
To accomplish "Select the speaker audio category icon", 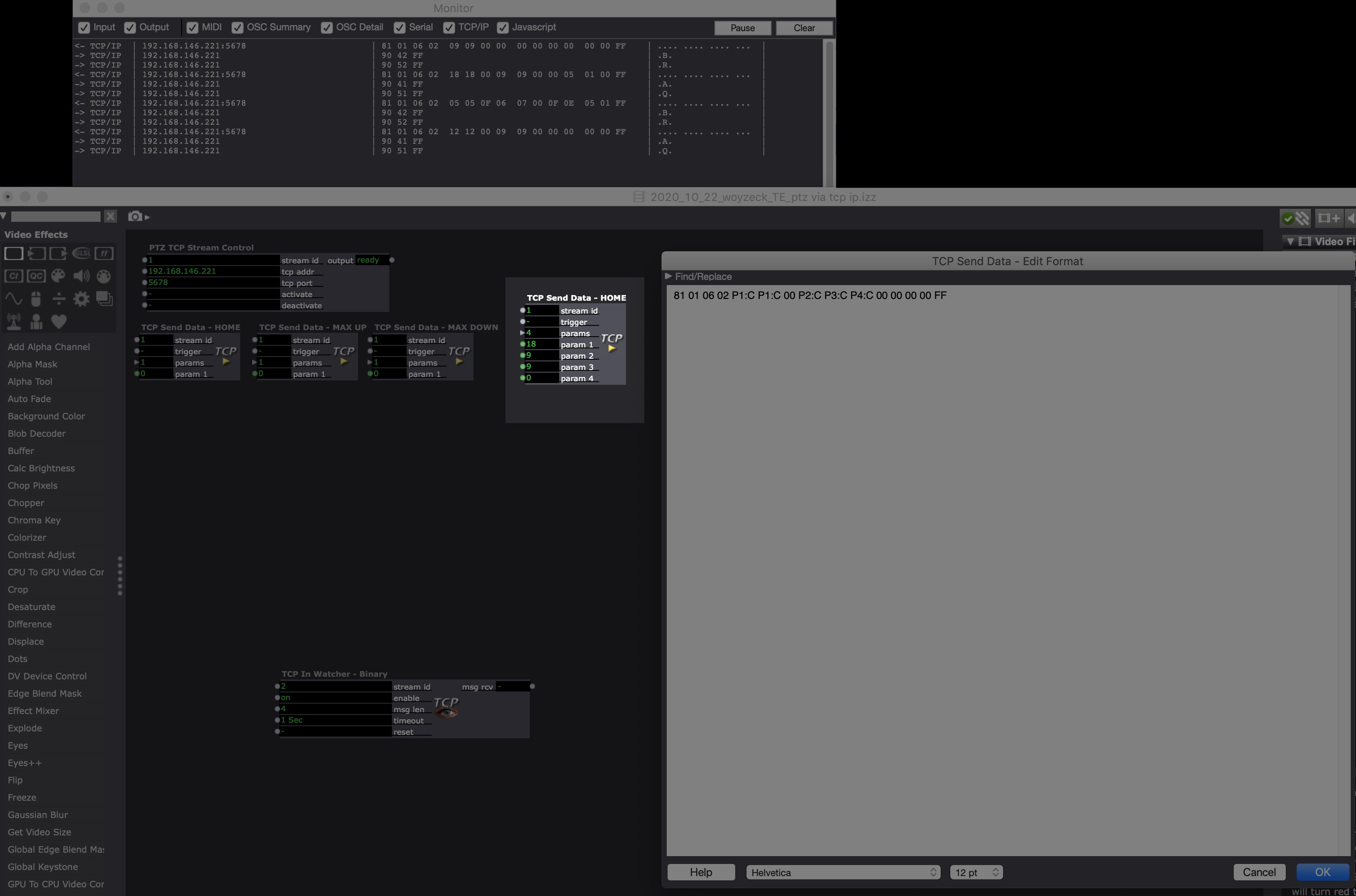I will (x=81, y=276).
